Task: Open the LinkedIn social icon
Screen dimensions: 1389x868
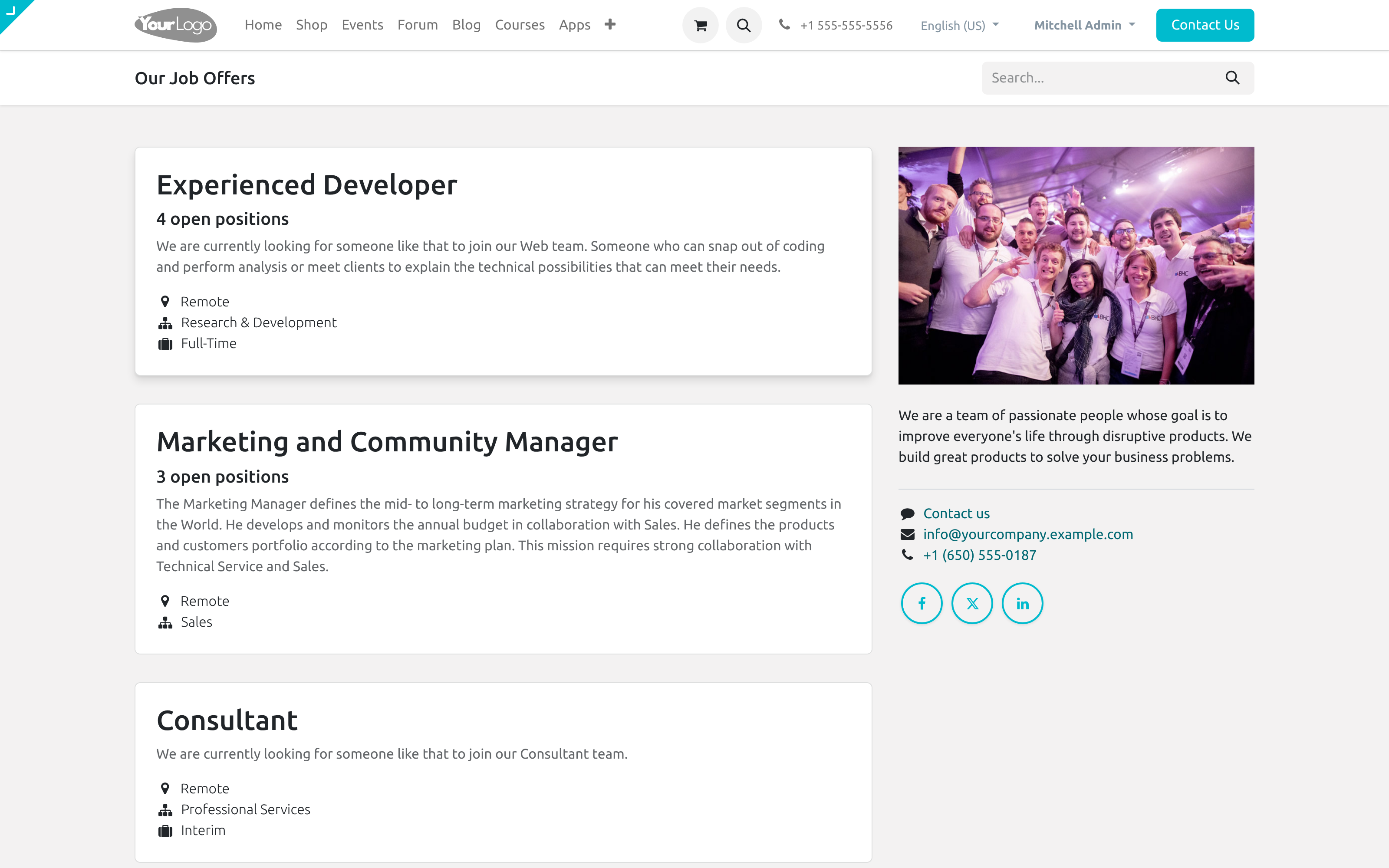Action: pyautogui.click(x=1022, y=603)
